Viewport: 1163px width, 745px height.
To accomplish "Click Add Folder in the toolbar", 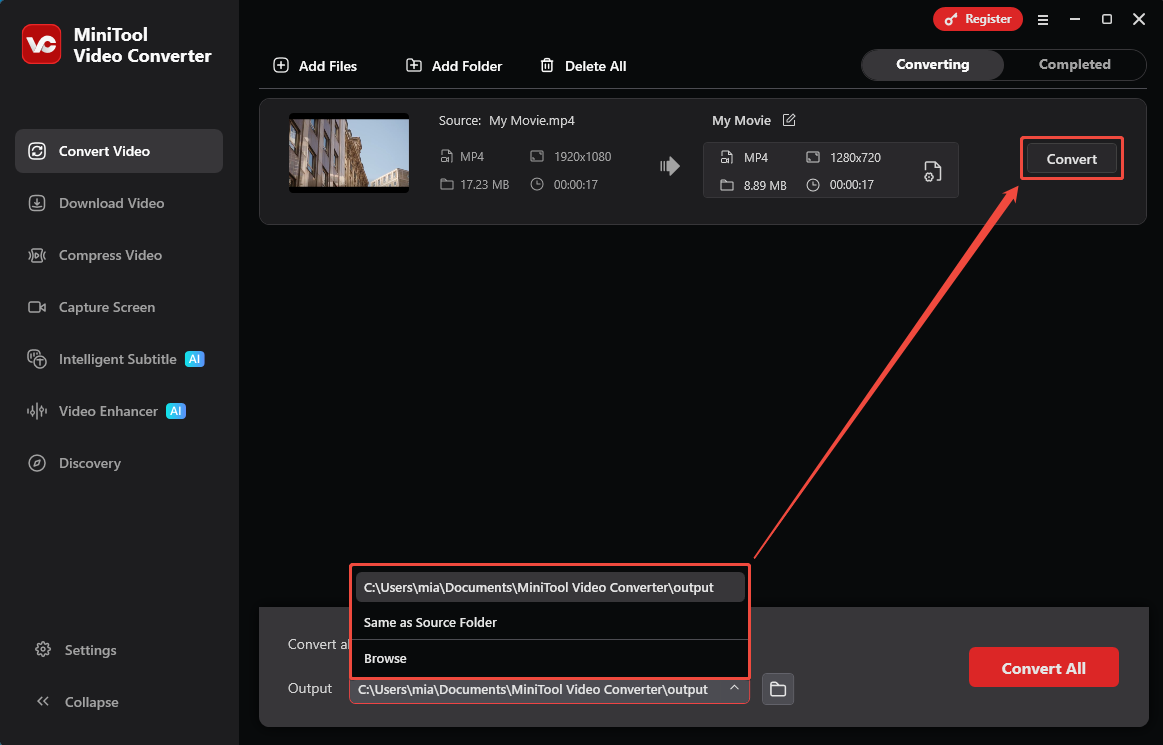I will tap(454, 66).
